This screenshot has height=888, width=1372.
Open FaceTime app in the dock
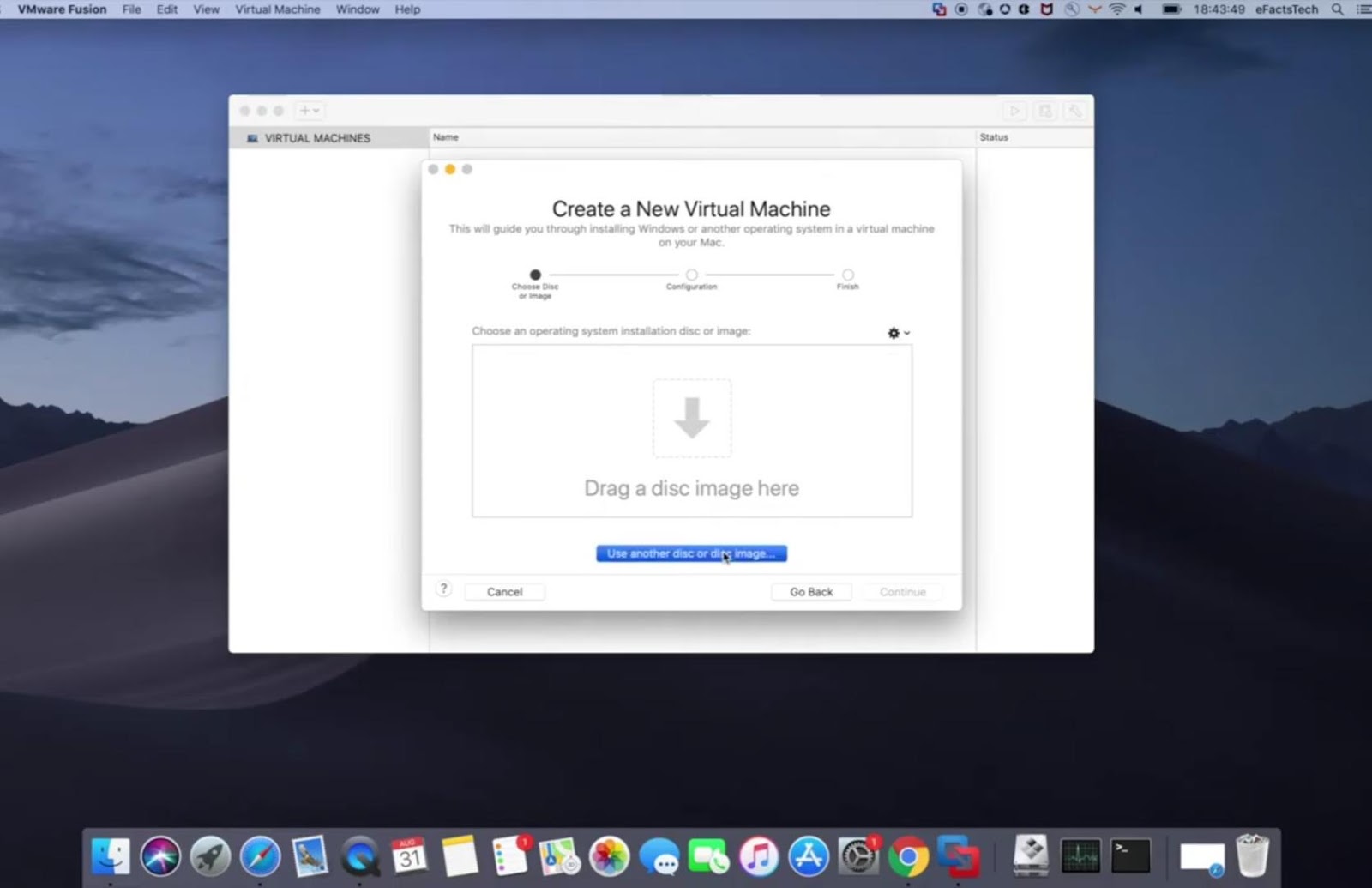(x=709, y=855)
